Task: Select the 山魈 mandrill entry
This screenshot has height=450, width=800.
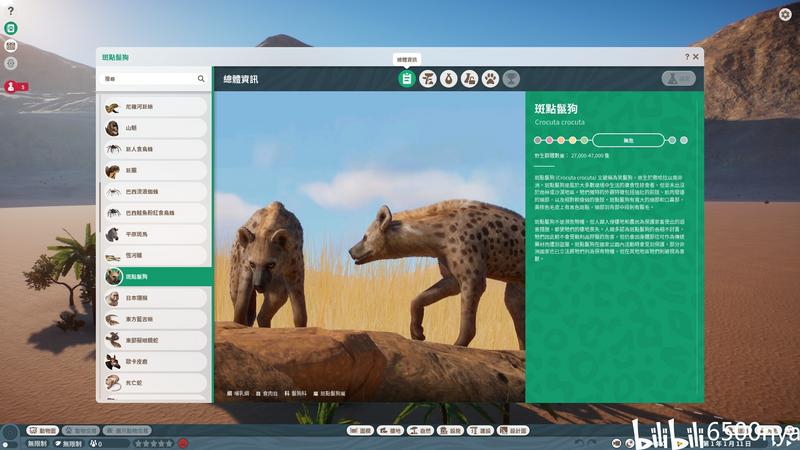Action: click(x=155, y=128)
